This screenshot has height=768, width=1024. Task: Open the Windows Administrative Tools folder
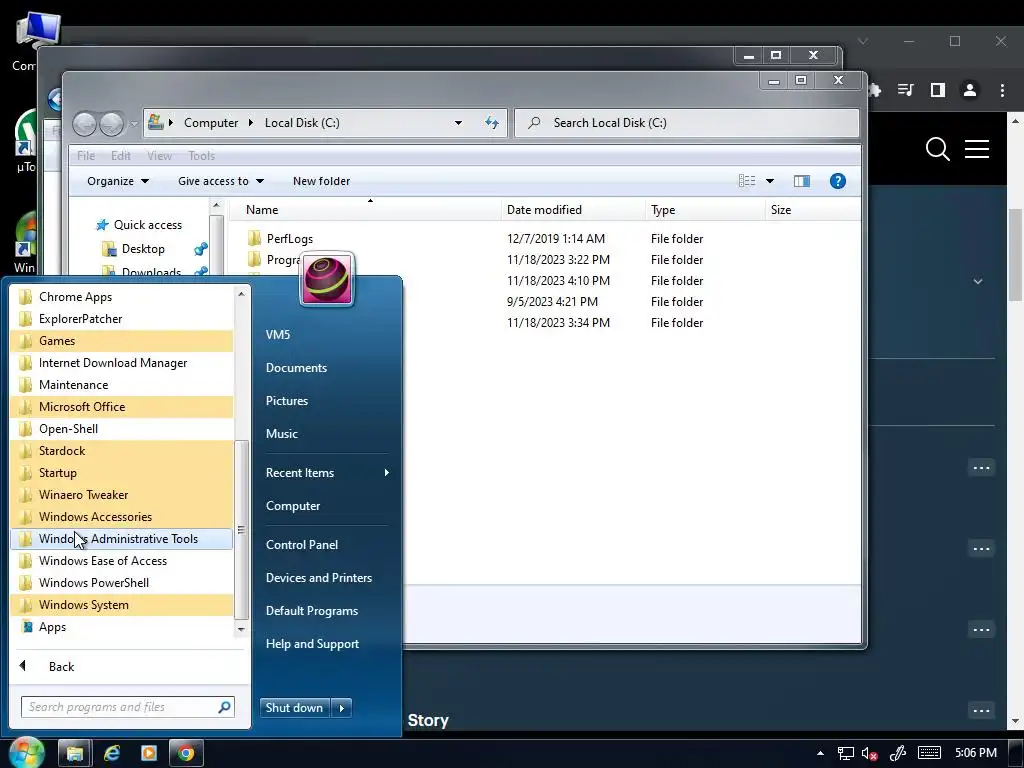121,539
